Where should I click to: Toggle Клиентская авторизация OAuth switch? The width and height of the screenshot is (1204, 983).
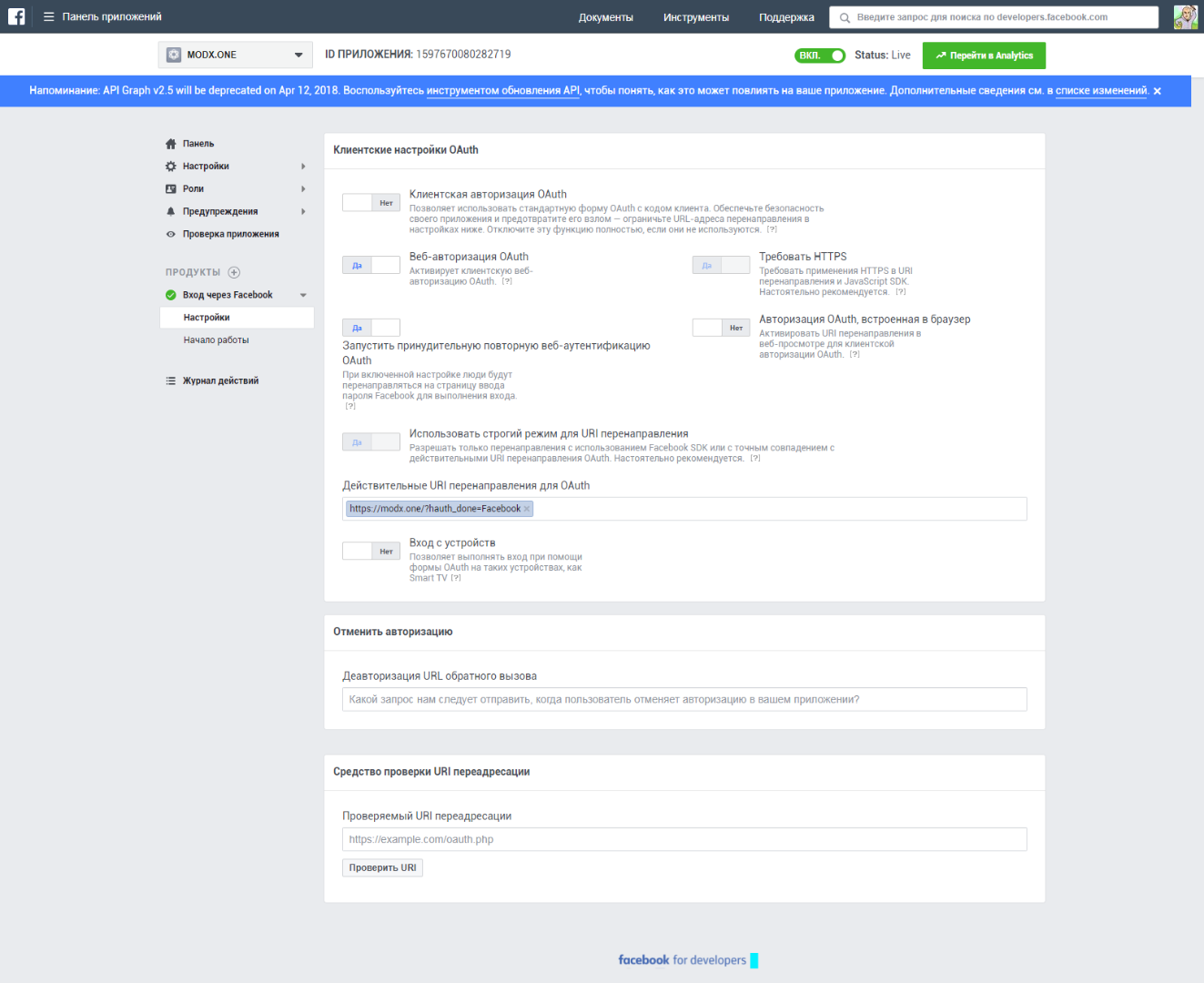(x=371, y=203)
